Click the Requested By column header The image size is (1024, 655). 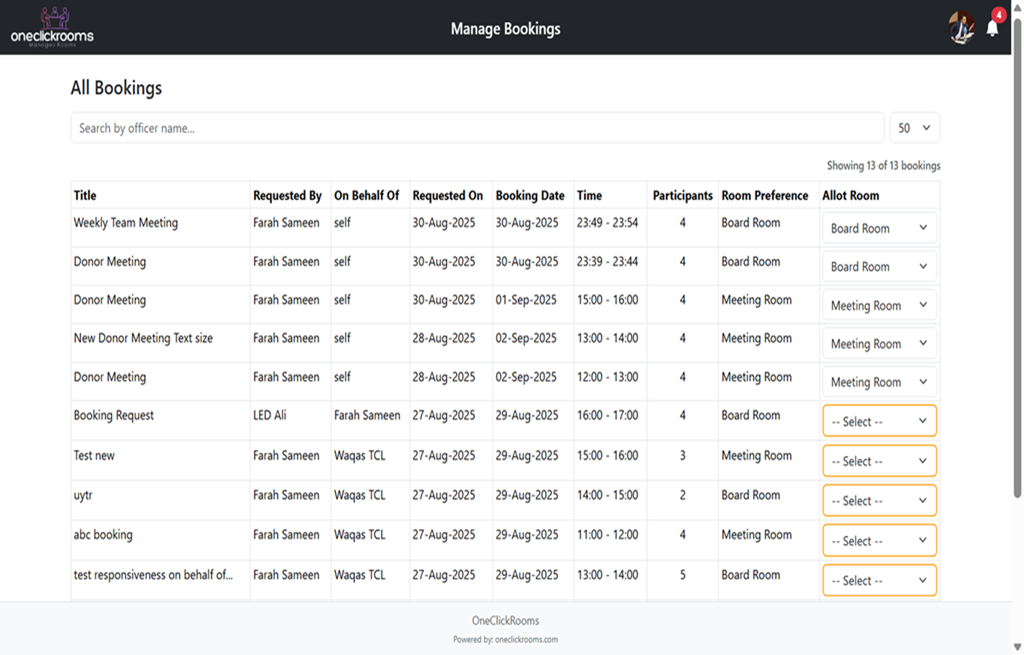tap(289, 195)
